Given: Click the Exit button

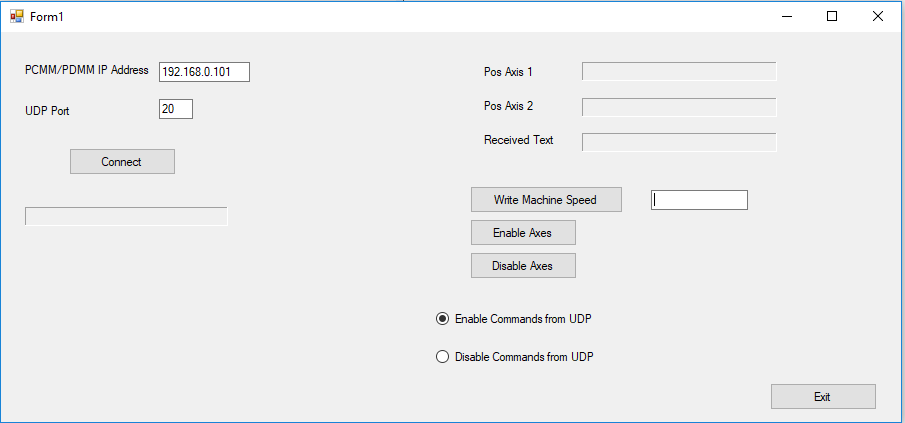Looking at the screenshot, I should pos(823,396).
